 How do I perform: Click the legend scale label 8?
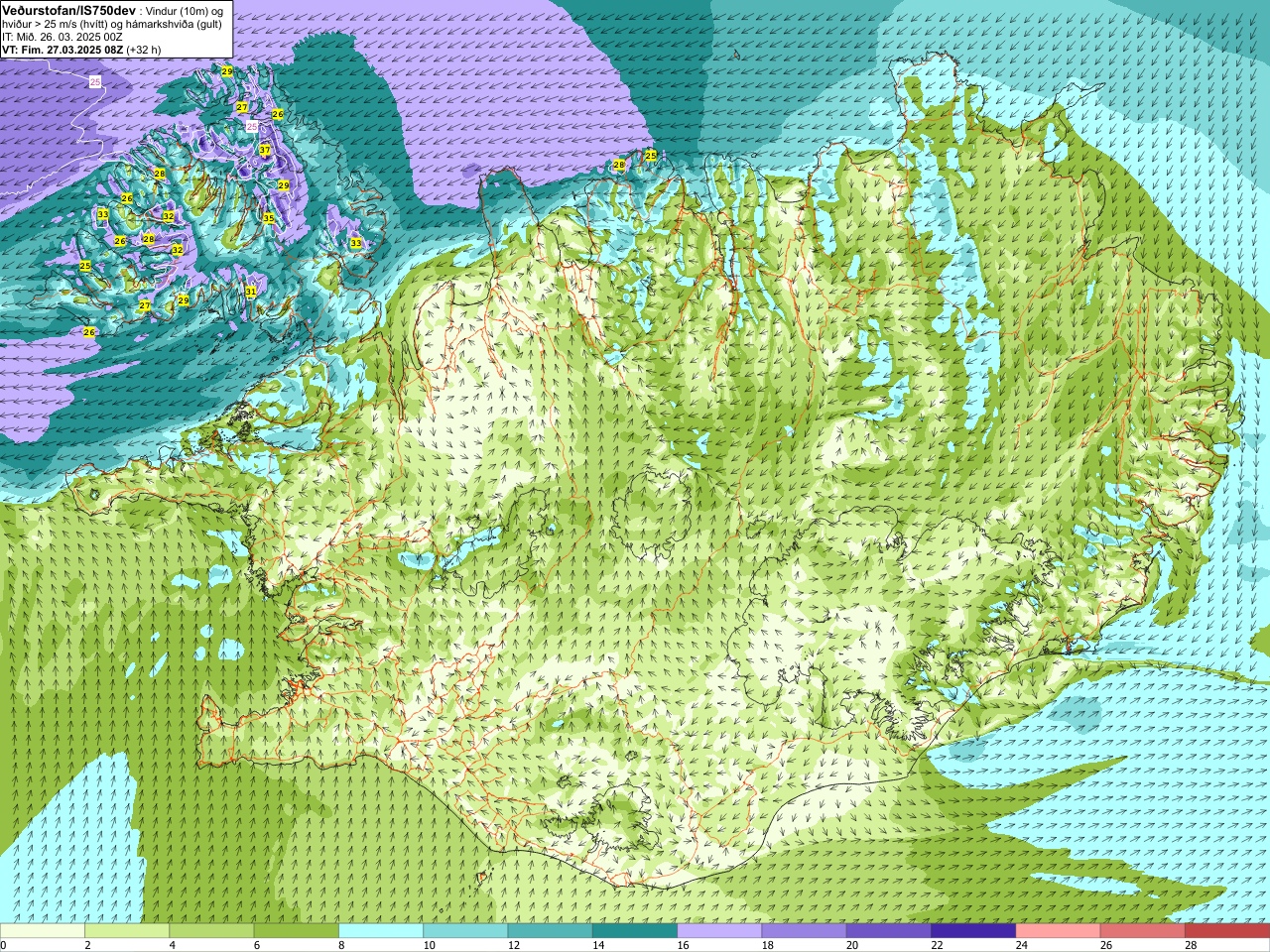341,945
